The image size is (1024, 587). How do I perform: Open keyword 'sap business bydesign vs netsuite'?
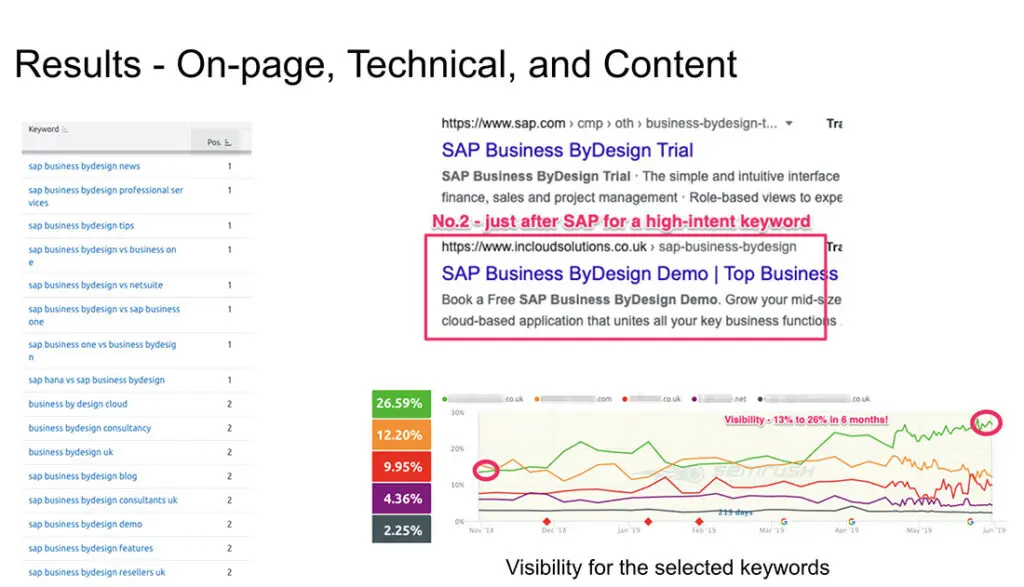point(95,285)
